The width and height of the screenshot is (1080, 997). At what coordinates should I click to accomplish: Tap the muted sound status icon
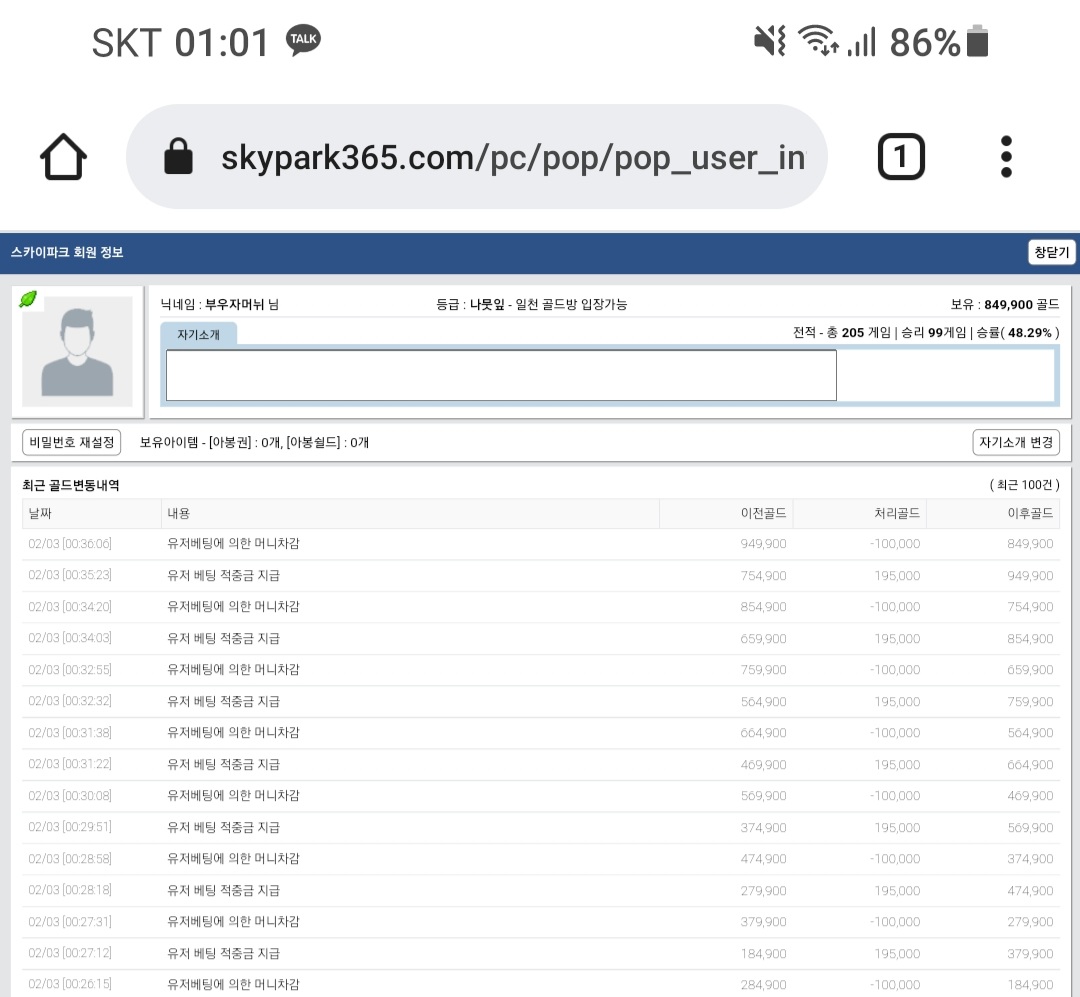[x=769, y=41]
